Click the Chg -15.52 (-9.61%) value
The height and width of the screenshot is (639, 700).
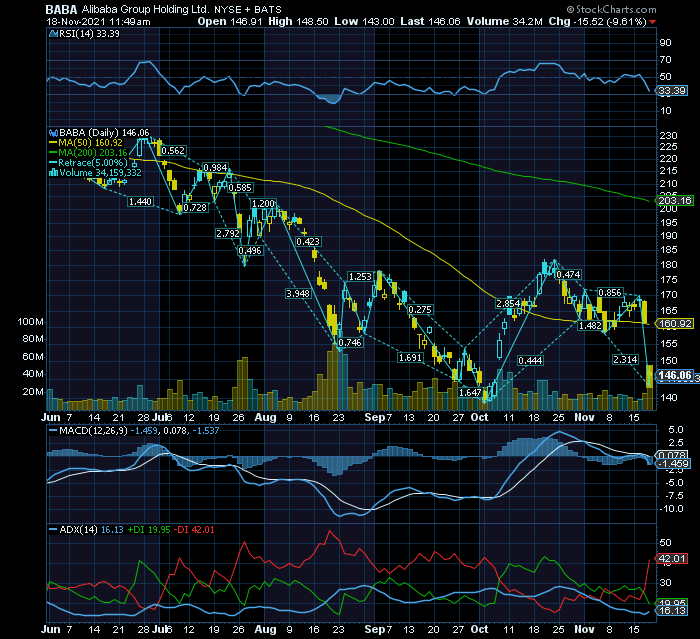click(x=597, y=21)
